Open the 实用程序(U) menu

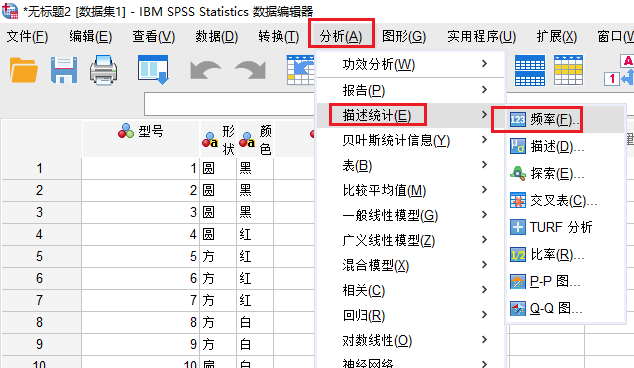pyautogui.click(x=481, y=37)
